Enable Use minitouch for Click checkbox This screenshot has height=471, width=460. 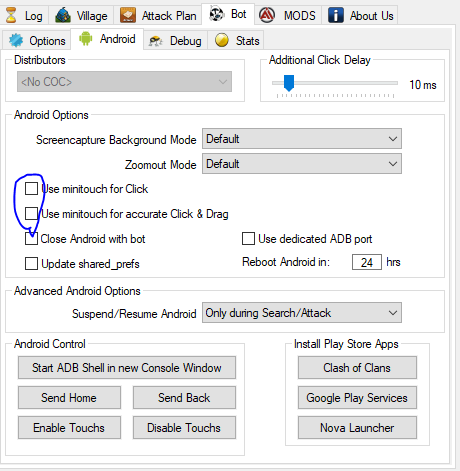coord(31,189)
